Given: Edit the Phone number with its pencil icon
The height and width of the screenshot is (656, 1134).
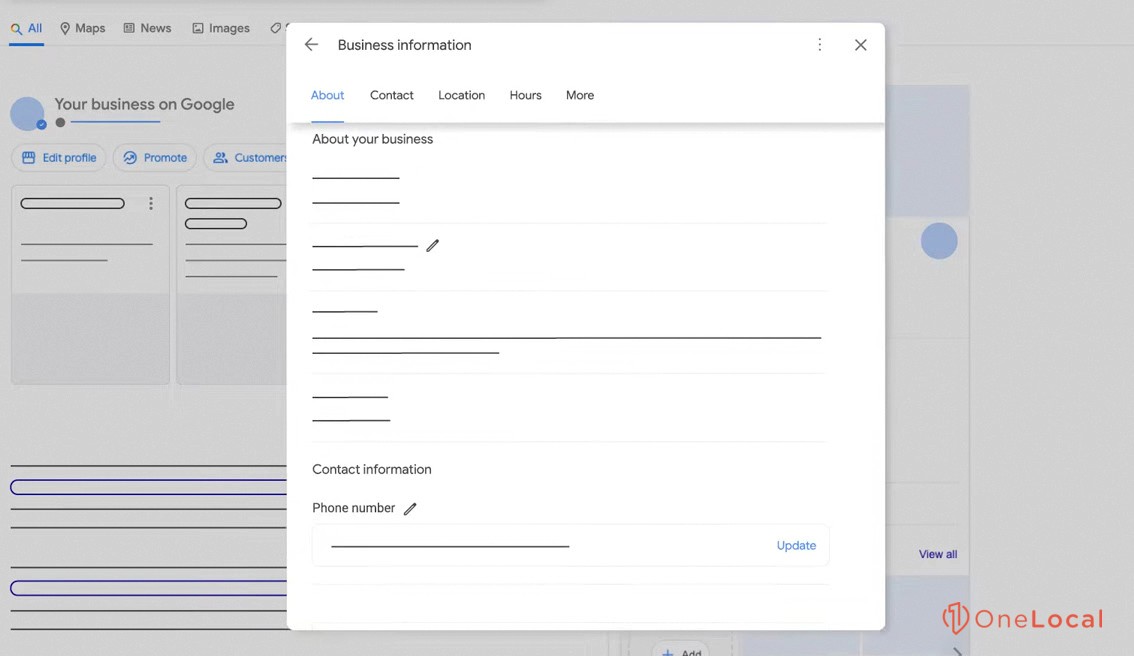Looking at the screenshot, I should pos(410,508).
